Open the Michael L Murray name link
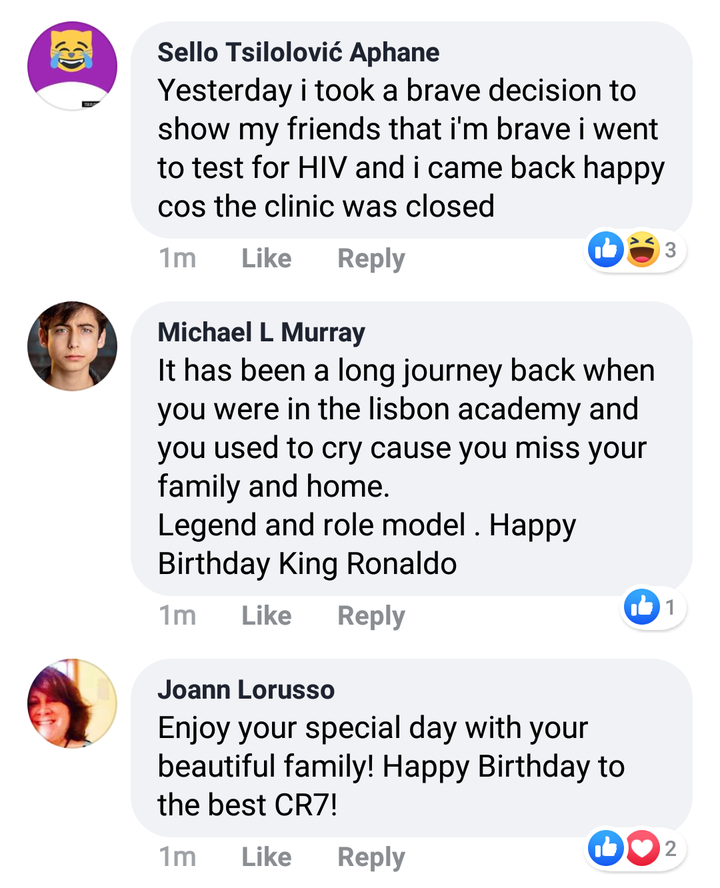The width and height of the screenshot is (720, 888). pos(261,332)
